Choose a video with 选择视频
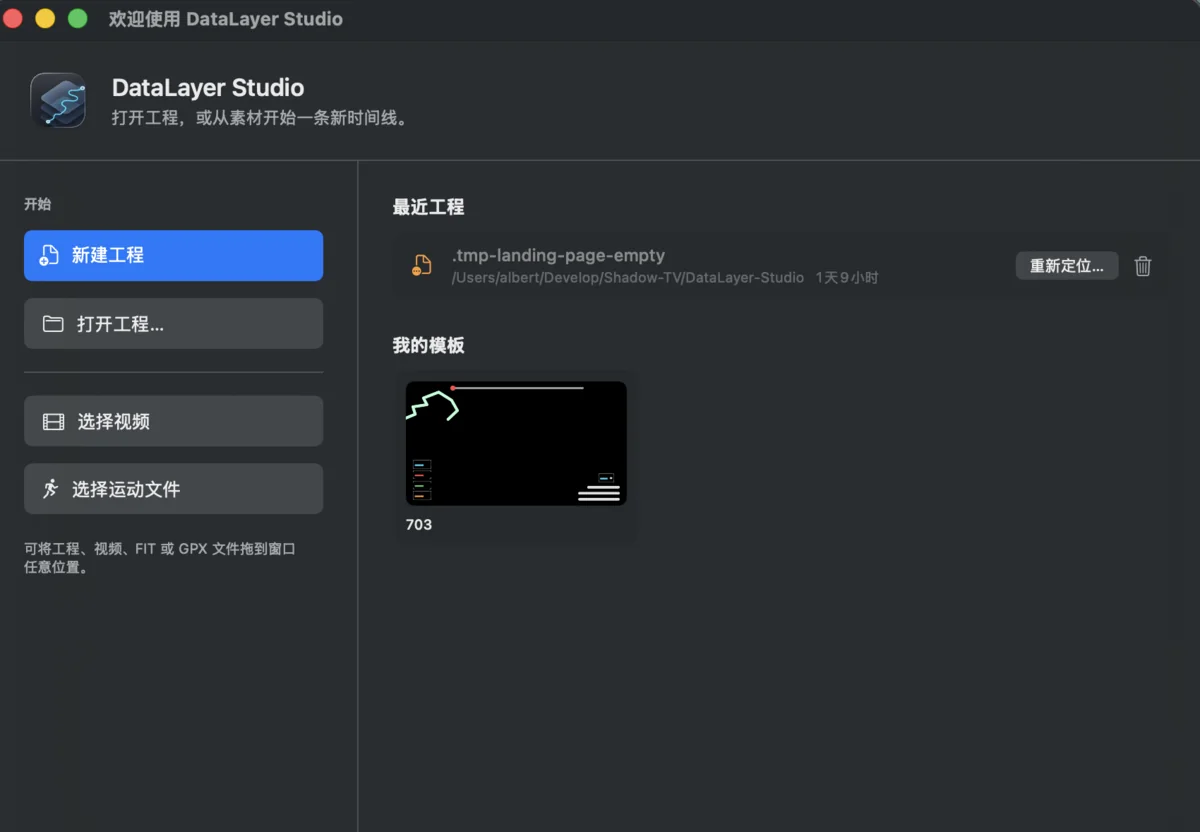 point(173,421)
